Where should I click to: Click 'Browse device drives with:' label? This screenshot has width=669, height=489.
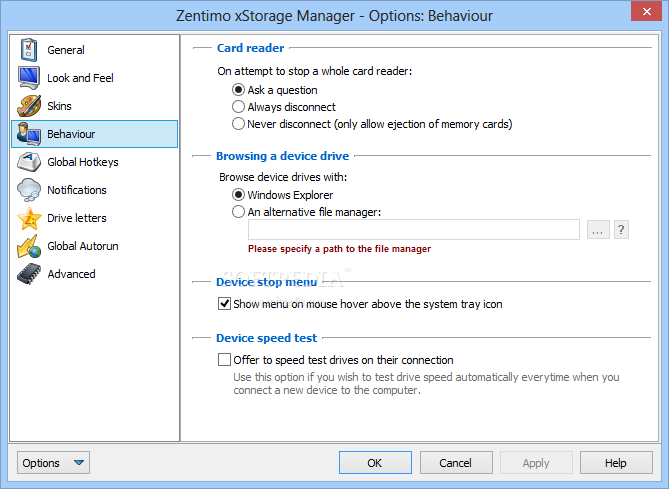(283, 177)
